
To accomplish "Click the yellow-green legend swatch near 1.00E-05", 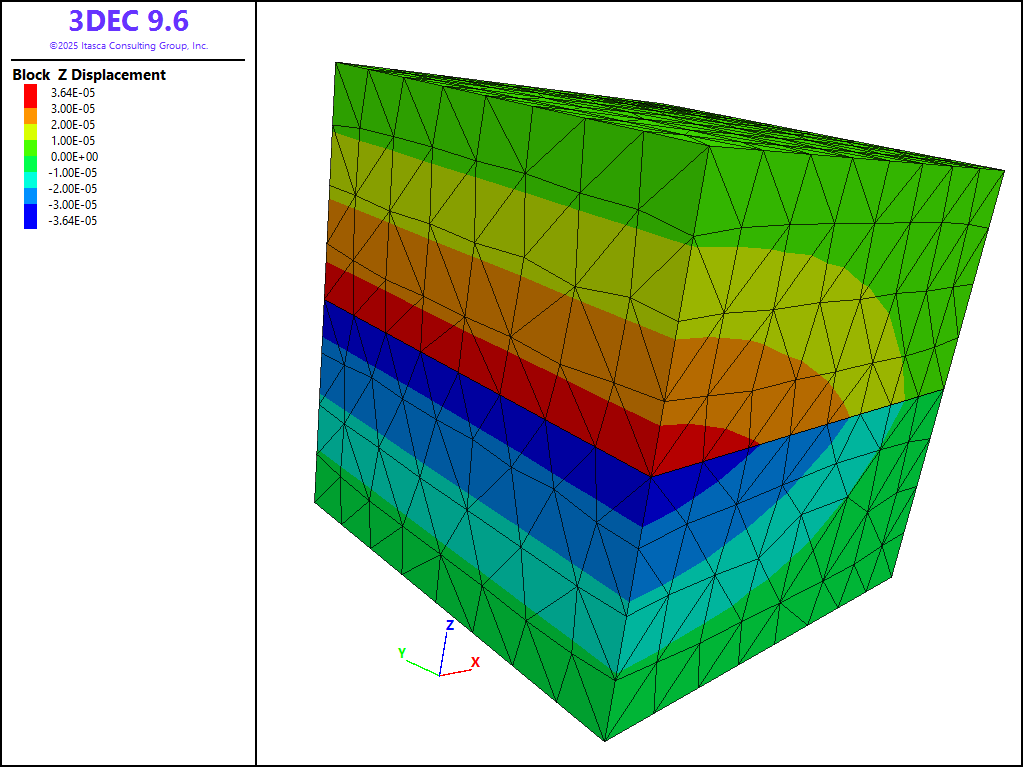I will pyautogui.click(x=30, y=138).
